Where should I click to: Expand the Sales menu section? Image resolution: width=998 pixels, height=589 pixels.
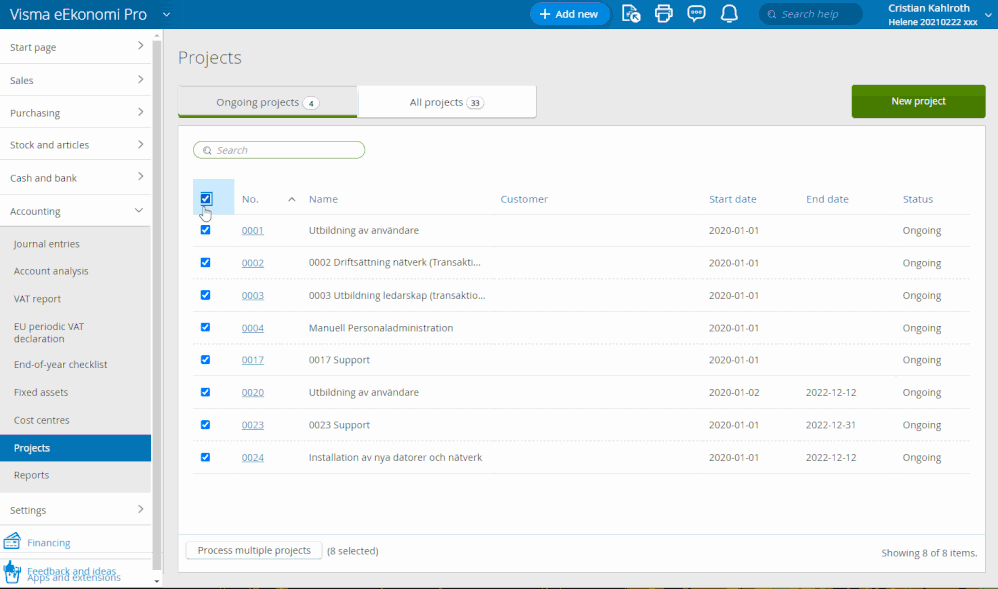click(x=76, y=80)
